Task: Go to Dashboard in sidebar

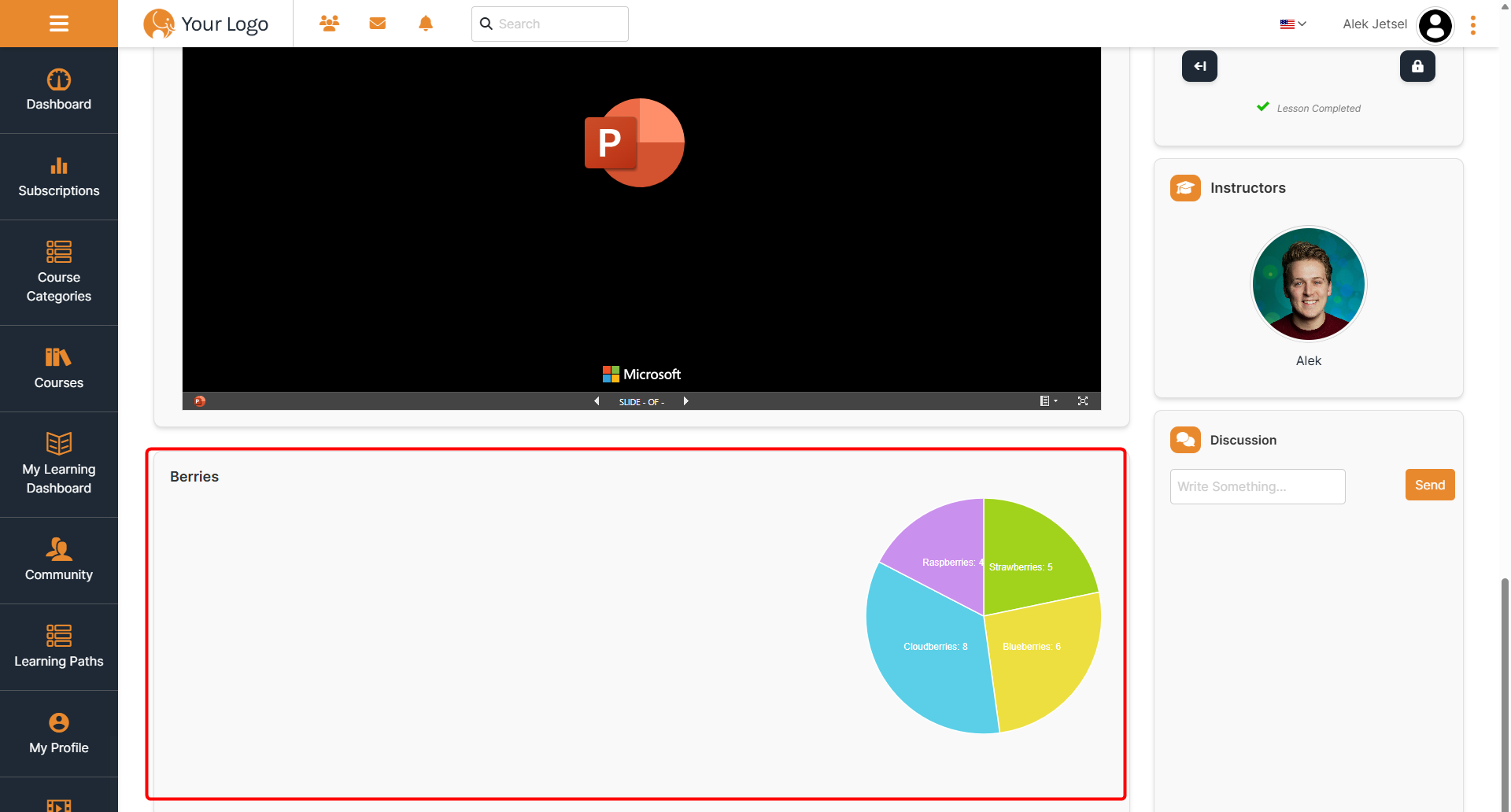Action: pos(59,90)
